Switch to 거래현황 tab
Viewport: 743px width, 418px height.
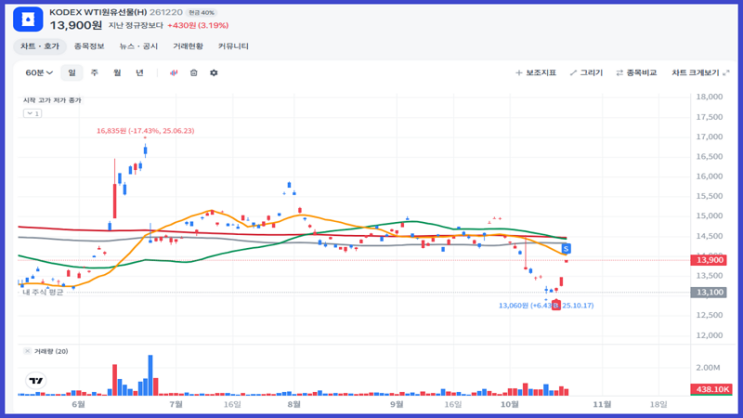[188, 46]
